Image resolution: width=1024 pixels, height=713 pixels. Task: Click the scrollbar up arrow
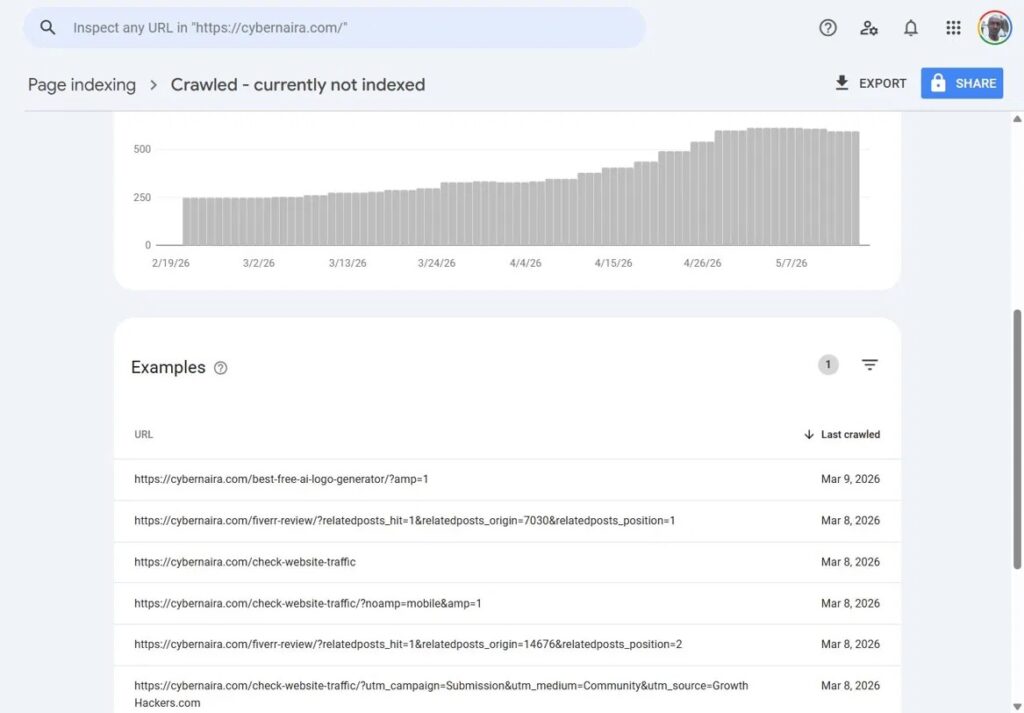click(1017, 119)
